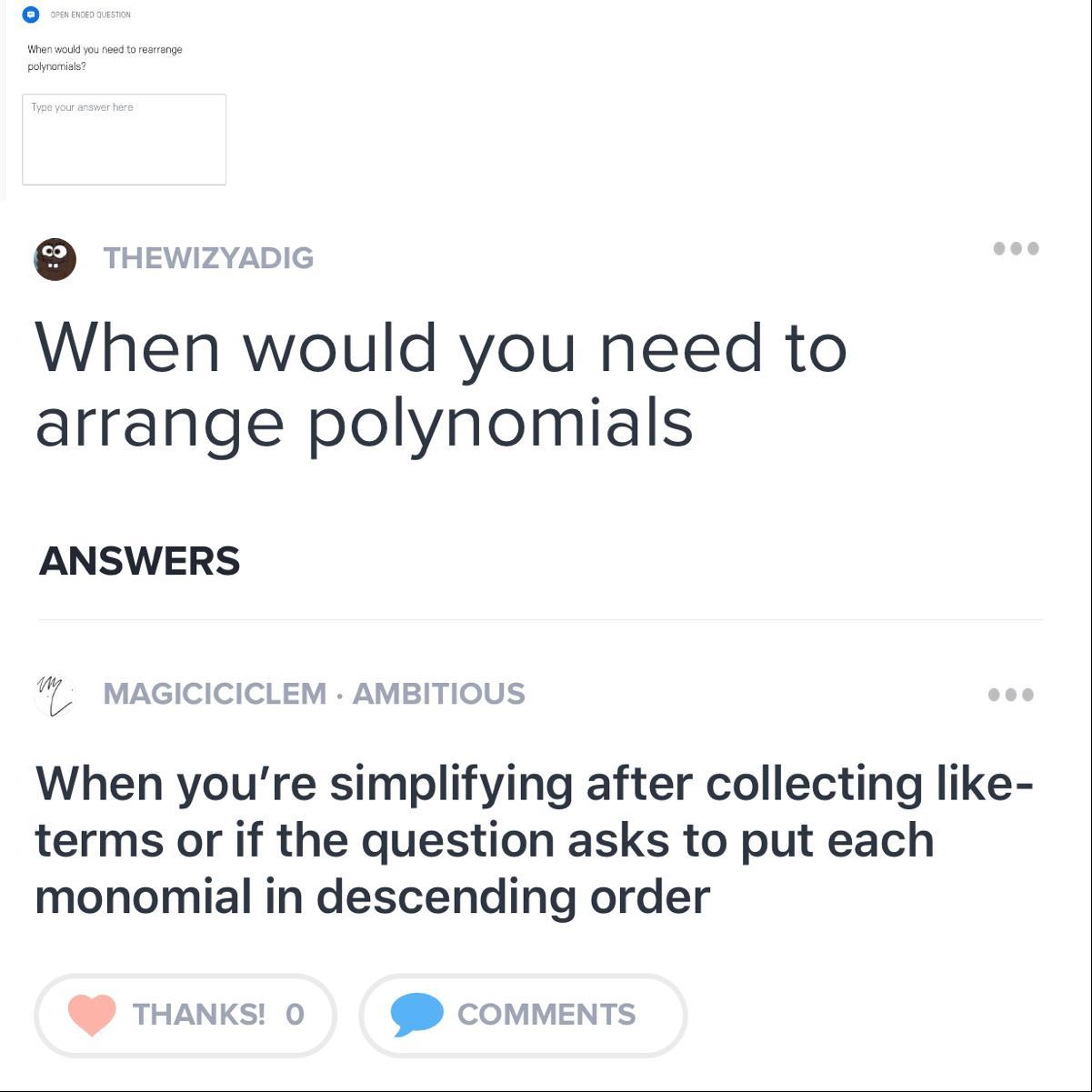Click THEWIZYADIG's profile avatar

[55, 259]
